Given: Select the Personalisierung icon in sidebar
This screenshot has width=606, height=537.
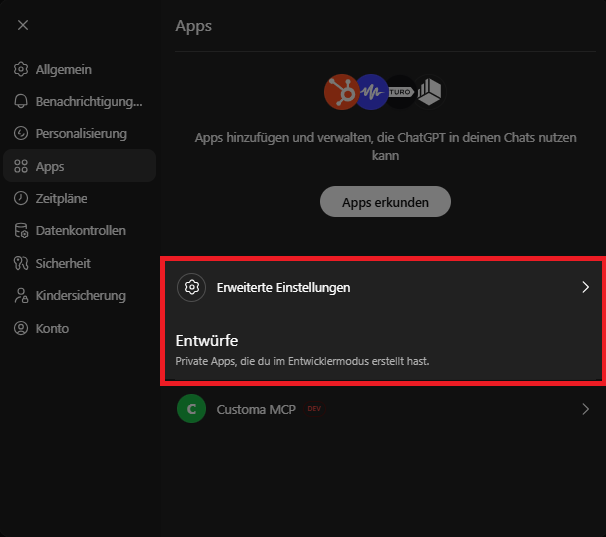Looking at the screenshot, I should click(21, 133).
